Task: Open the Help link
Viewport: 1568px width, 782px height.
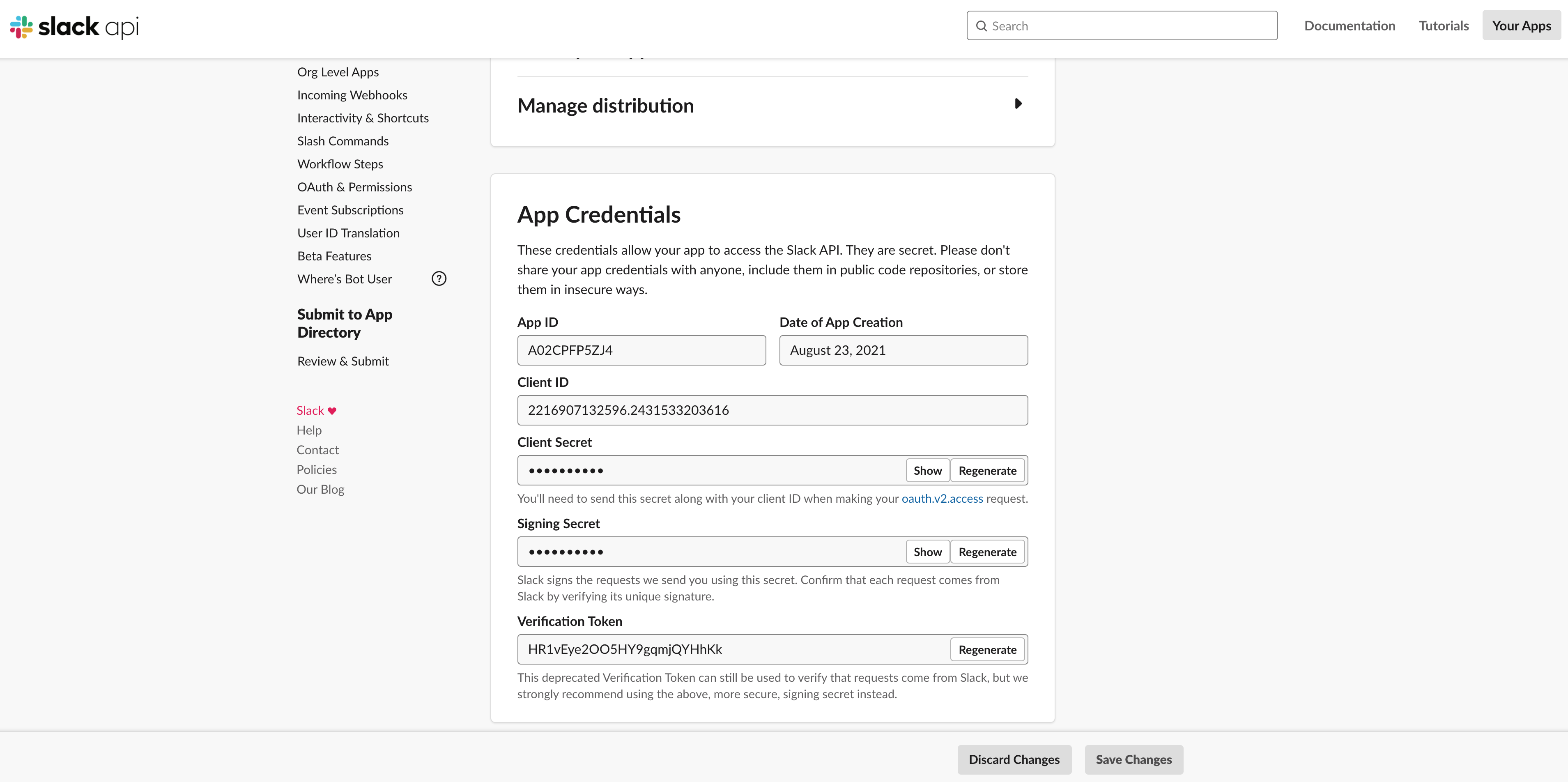Action: pos(308,430)
